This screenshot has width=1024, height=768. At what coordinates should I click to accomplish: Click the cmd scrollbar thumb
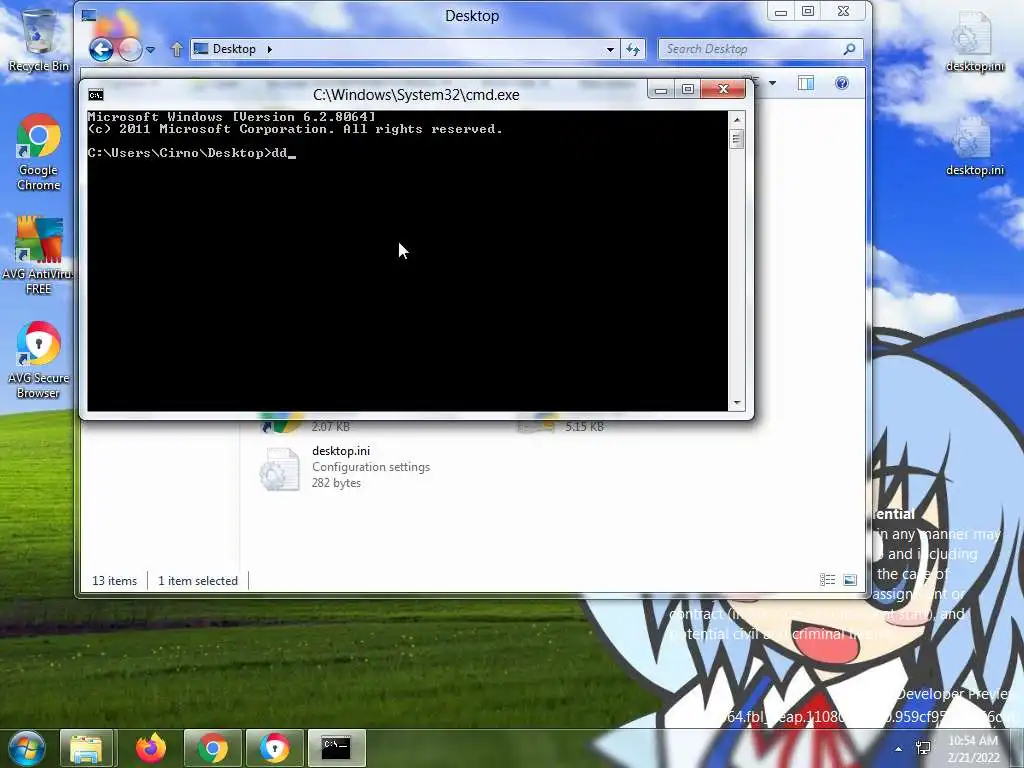coord(737,139)
